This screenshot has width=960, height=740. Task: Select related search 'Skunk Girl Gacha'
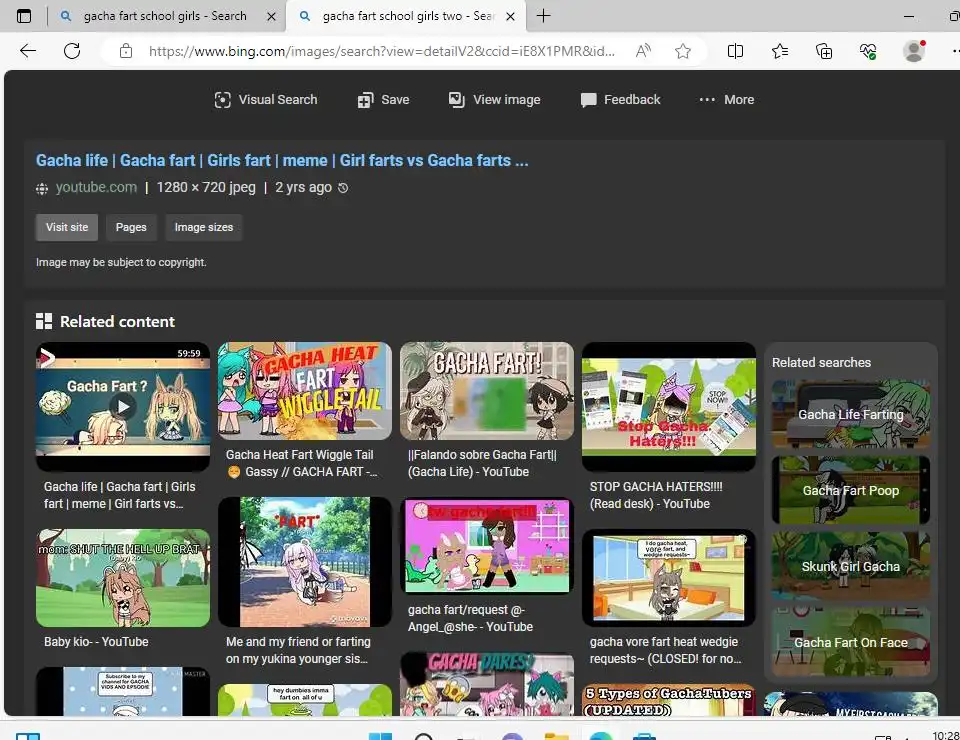pyautogui.click(x=851, y=566)
